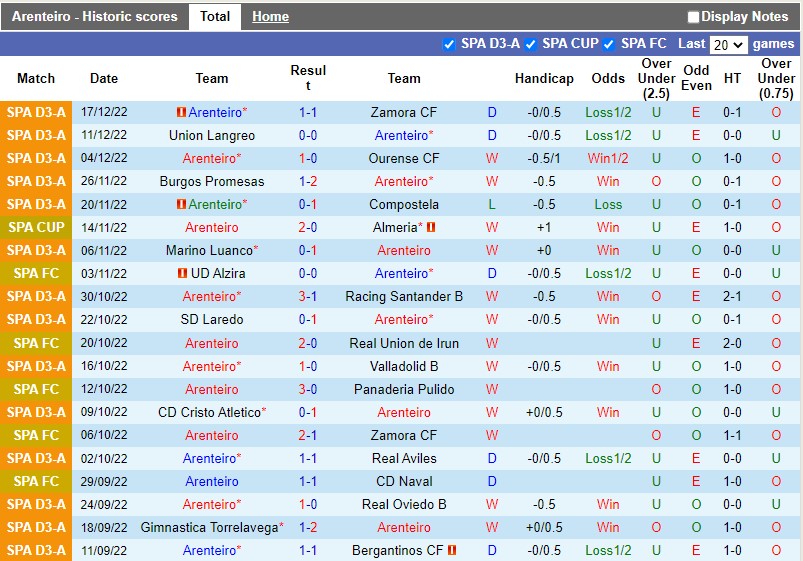Screen dimensions: 803x561
Task: Switch to the Home tab
Action: [x=270, y=16]
